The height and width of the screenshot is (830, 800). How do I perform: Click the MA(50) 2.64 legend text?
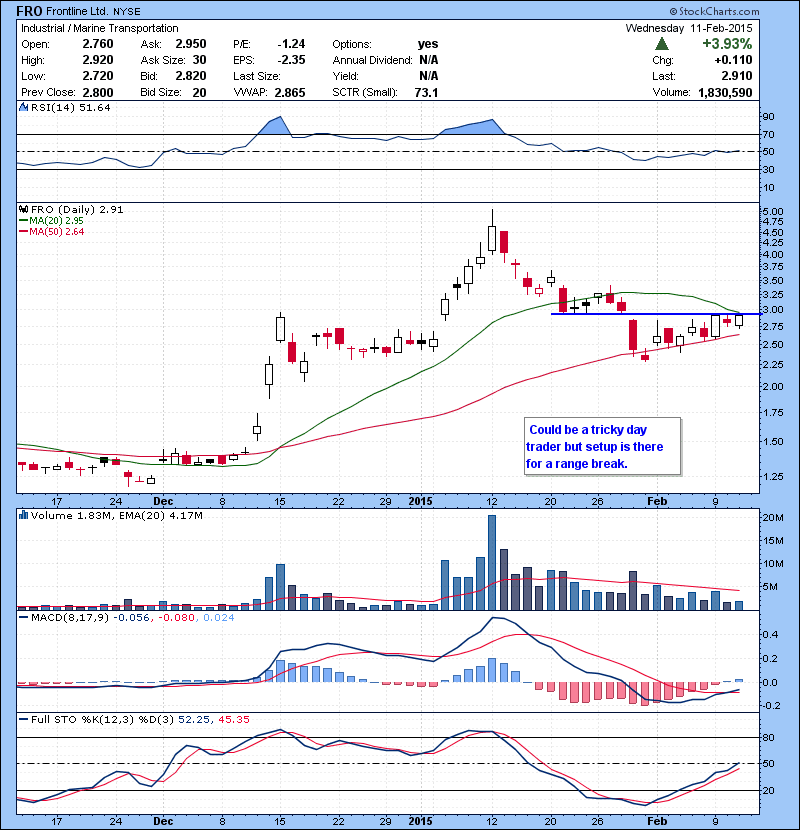click(x=57, y=232)
